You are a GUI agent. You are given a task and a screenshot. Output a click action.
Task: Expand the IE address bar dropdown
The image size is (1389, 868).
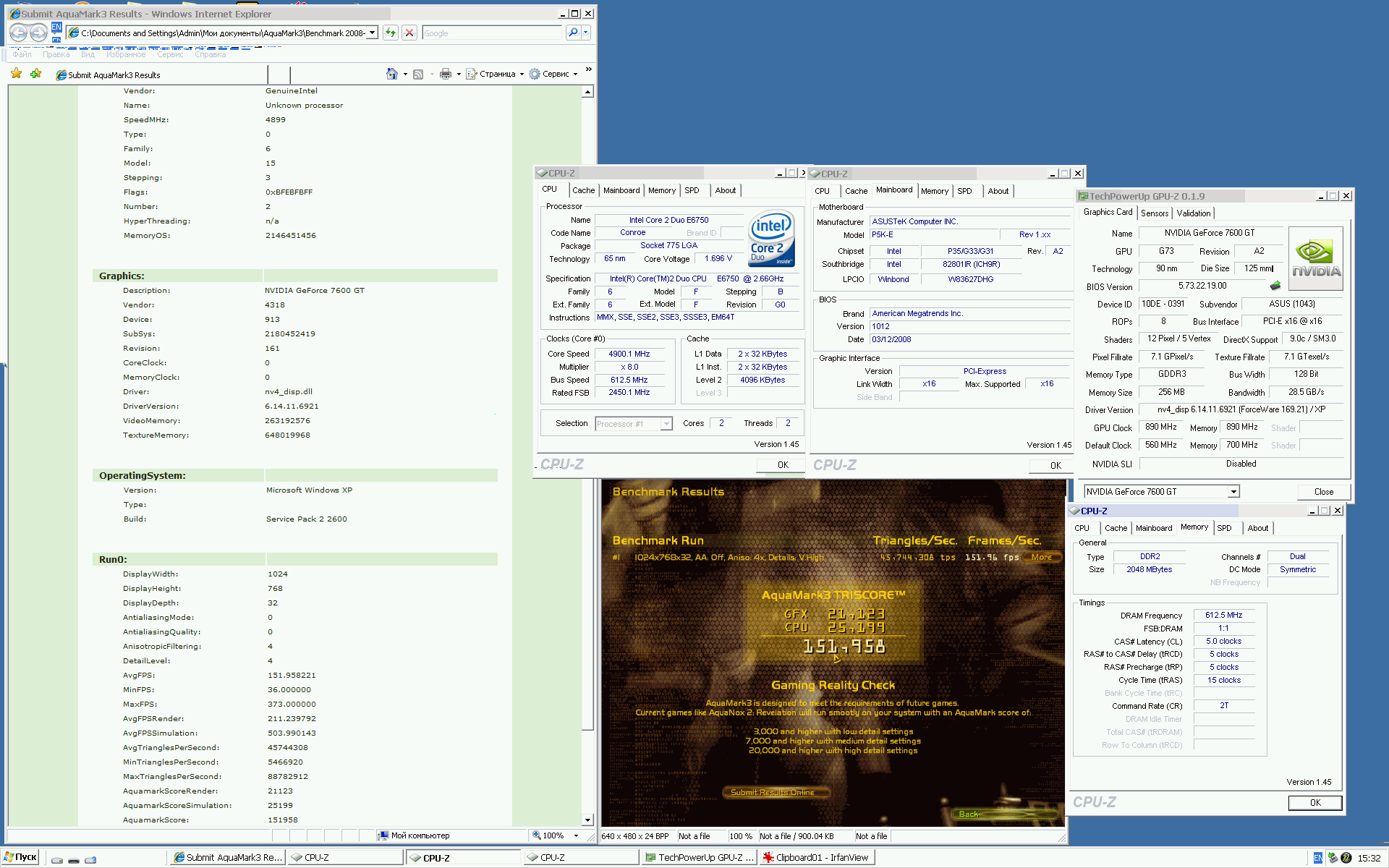coord(373,33)
